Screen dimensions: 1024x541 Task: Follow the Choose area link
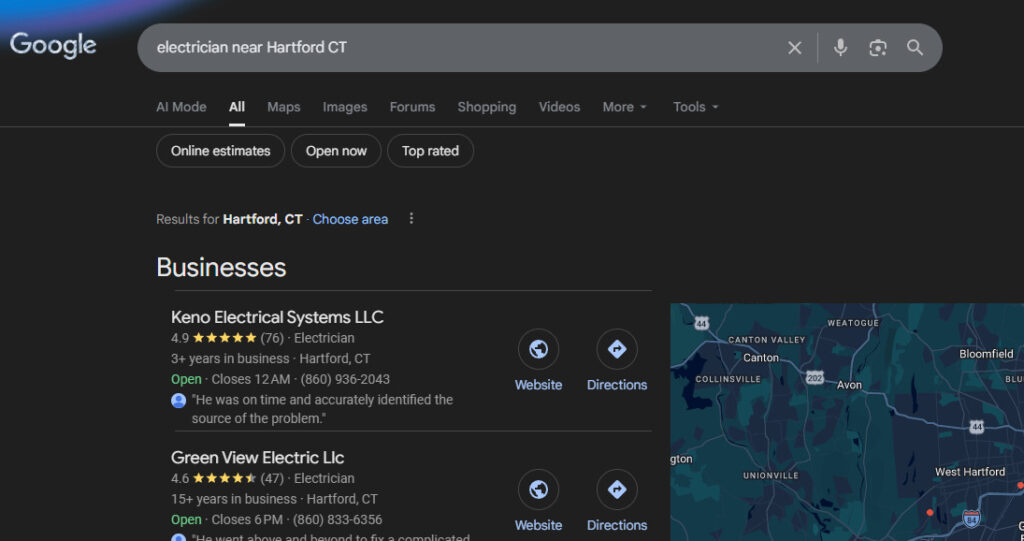[350, 220]
